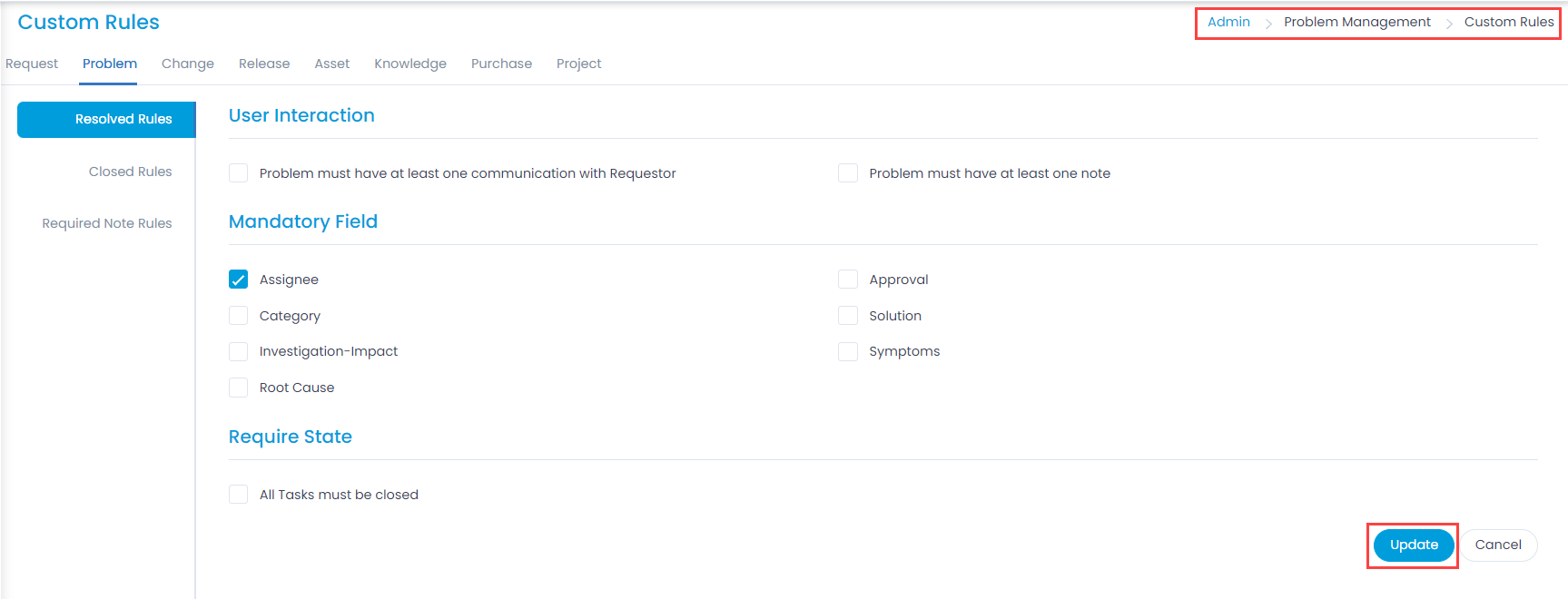
Task: Select the Release tab
Action: click(x=264, y=64)
